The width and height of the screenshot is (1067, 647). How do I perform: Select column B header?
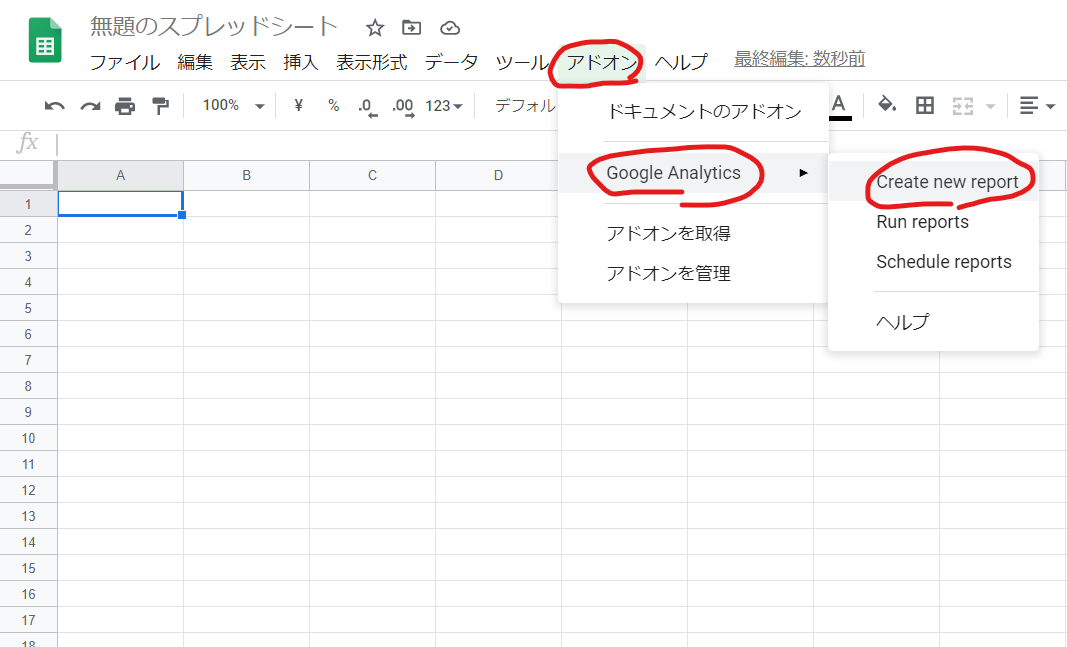click(x=246, y=176)
